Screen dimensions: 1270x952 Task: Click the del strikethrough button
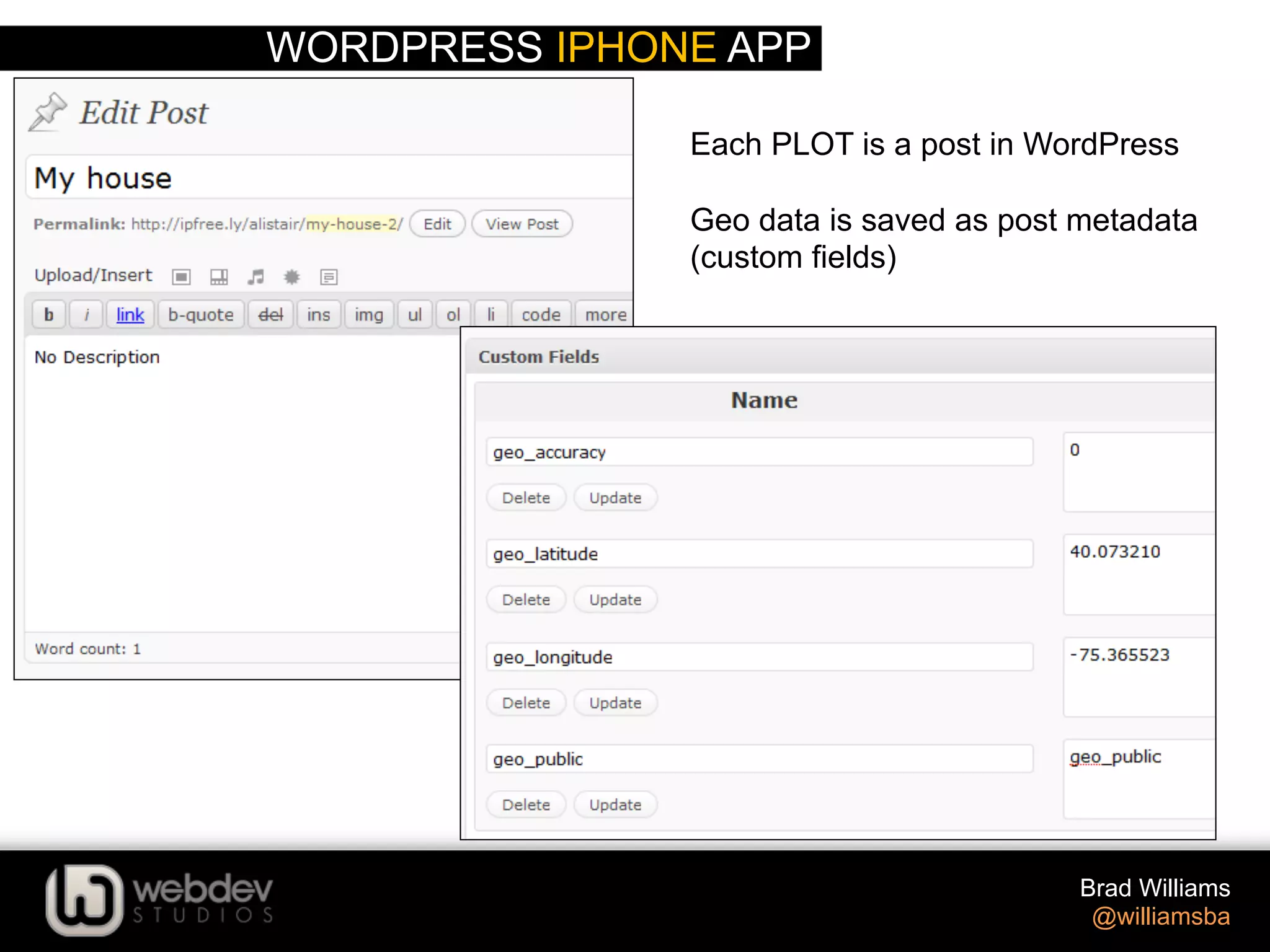tap(270, 315)
